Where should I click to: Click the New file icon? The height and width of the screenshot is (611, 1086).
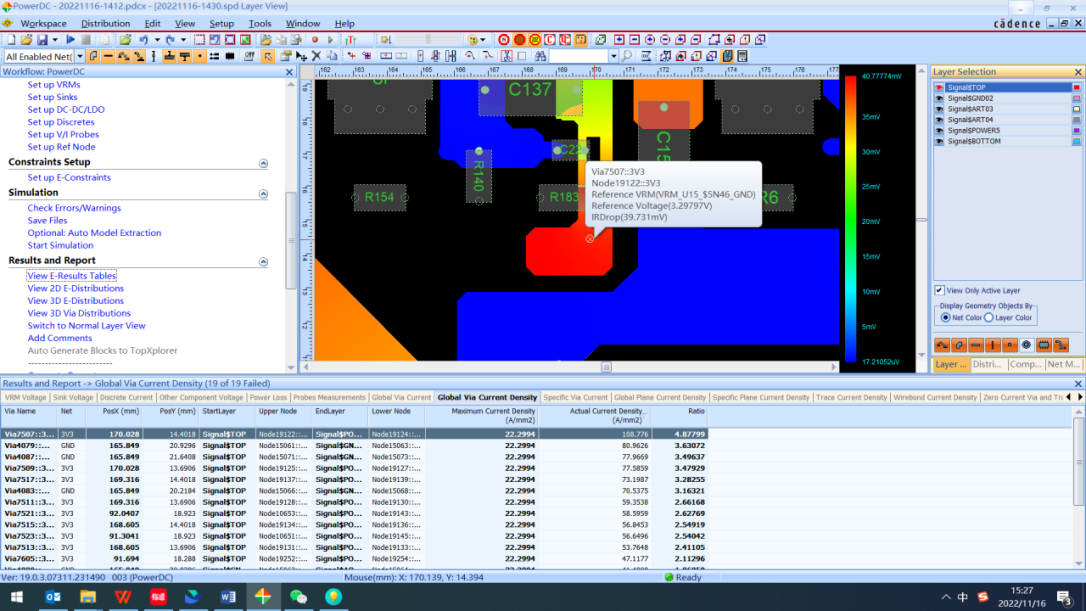click(11, 39)
